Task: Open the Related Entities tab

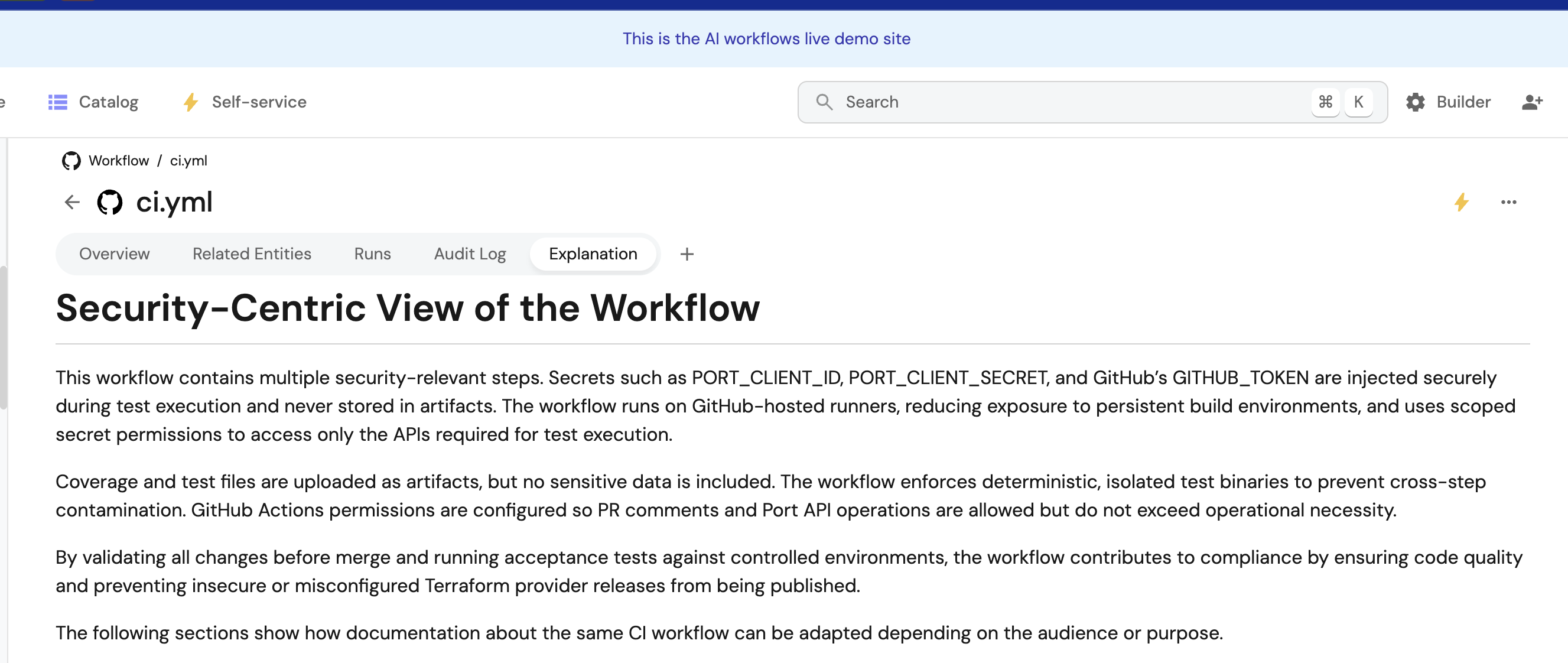Action: click(x=252, y=254)
